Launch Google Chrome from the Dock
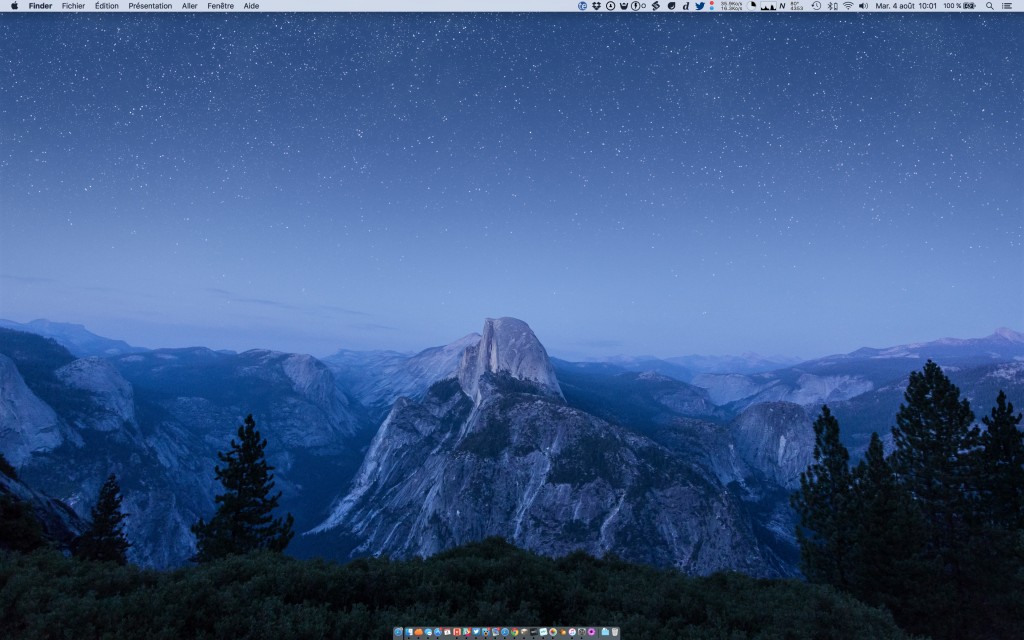Screen dimensions: 1024x640 [514, 632]
